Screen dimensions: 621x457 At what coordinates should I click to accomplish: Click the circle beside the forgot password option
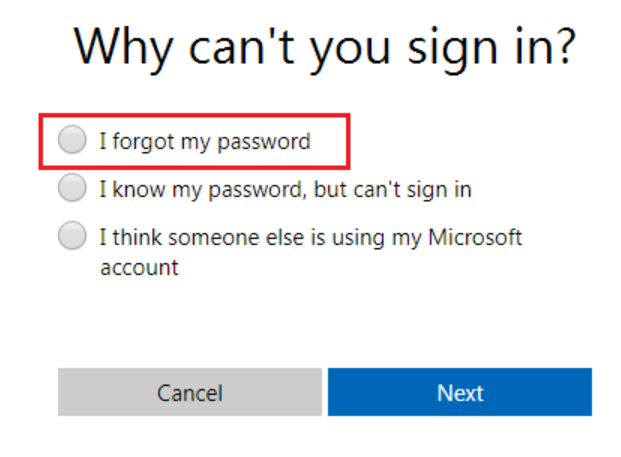73,142
